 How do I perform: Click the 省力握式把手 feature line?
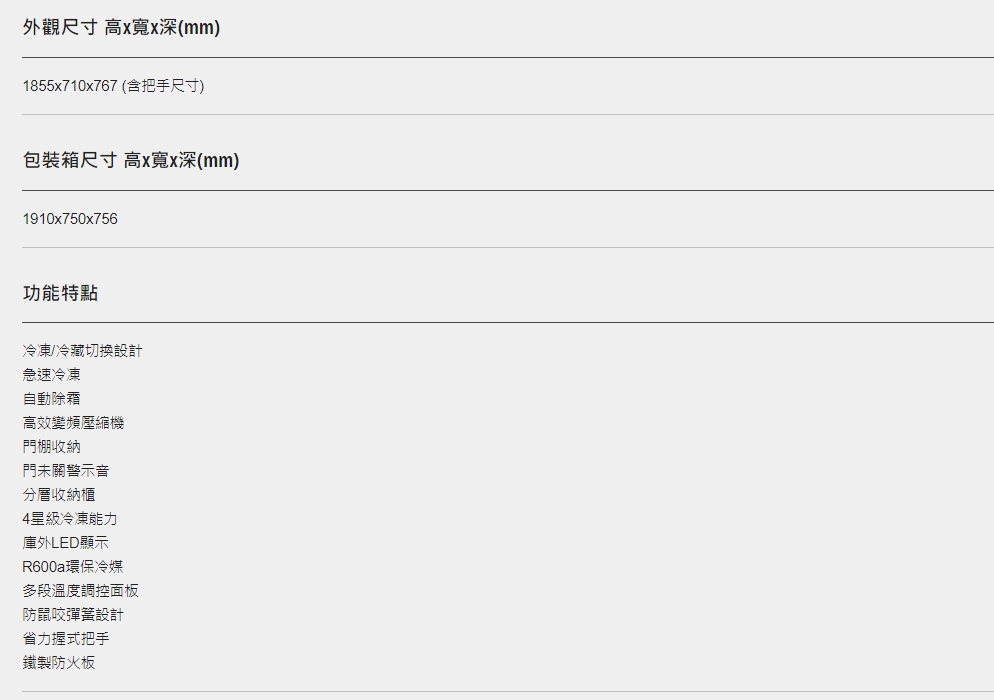[x=66, y=638]
